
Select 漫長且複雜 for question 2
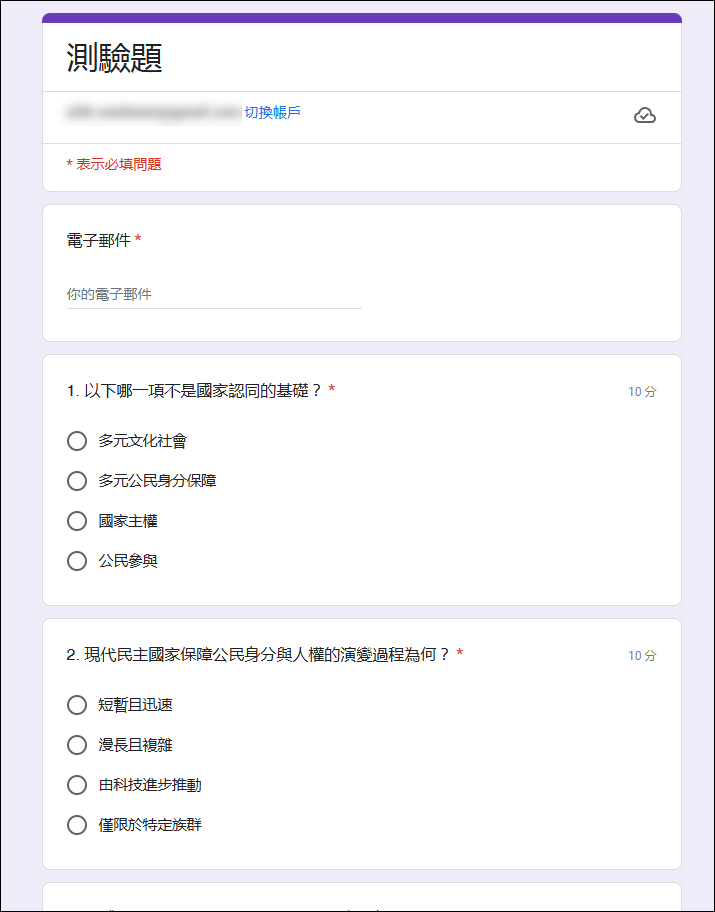[x=77, y=745]
